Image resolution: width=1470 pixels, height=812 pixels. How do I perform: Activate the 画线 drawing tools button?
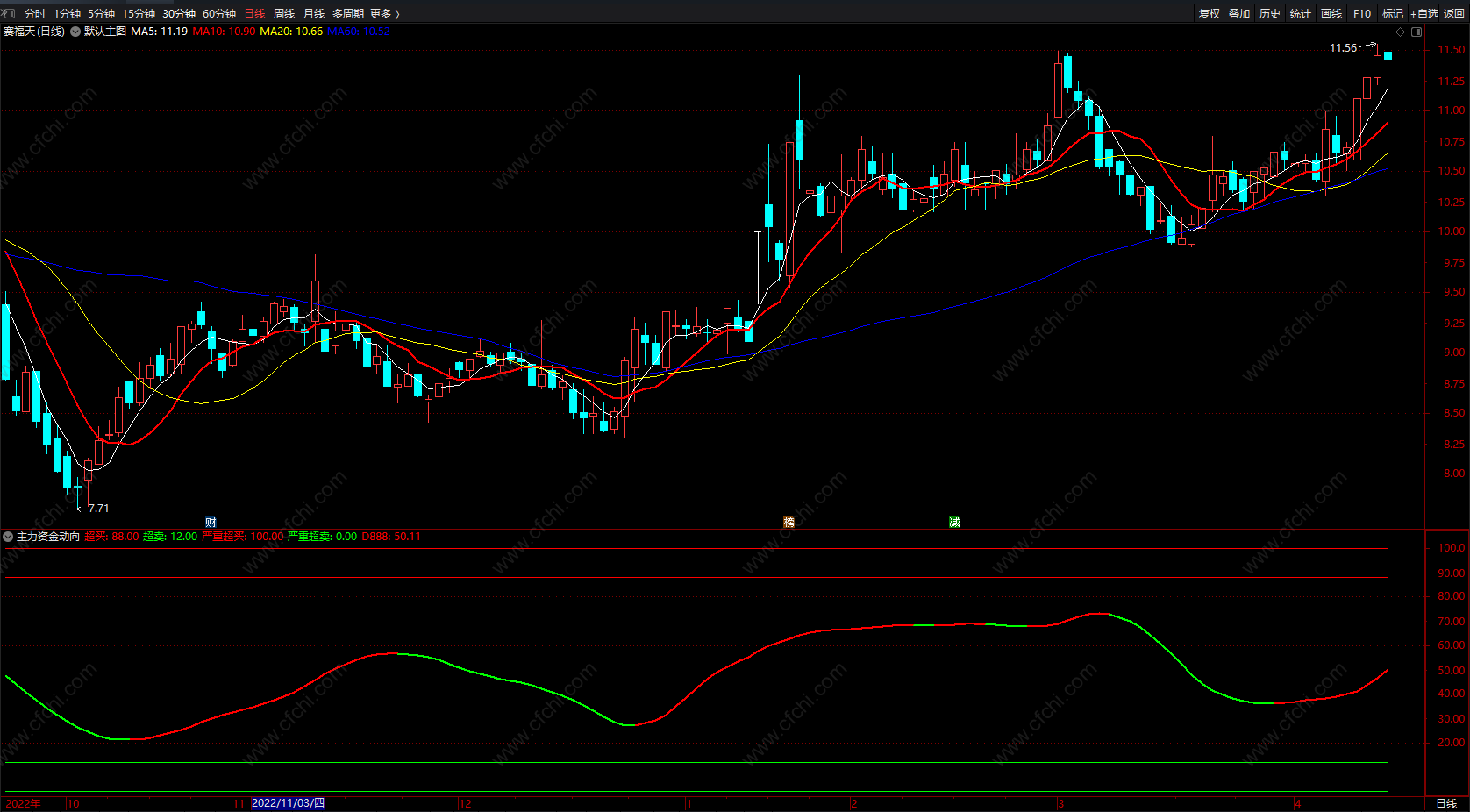pyautogui.click(x=1331, y=14)
